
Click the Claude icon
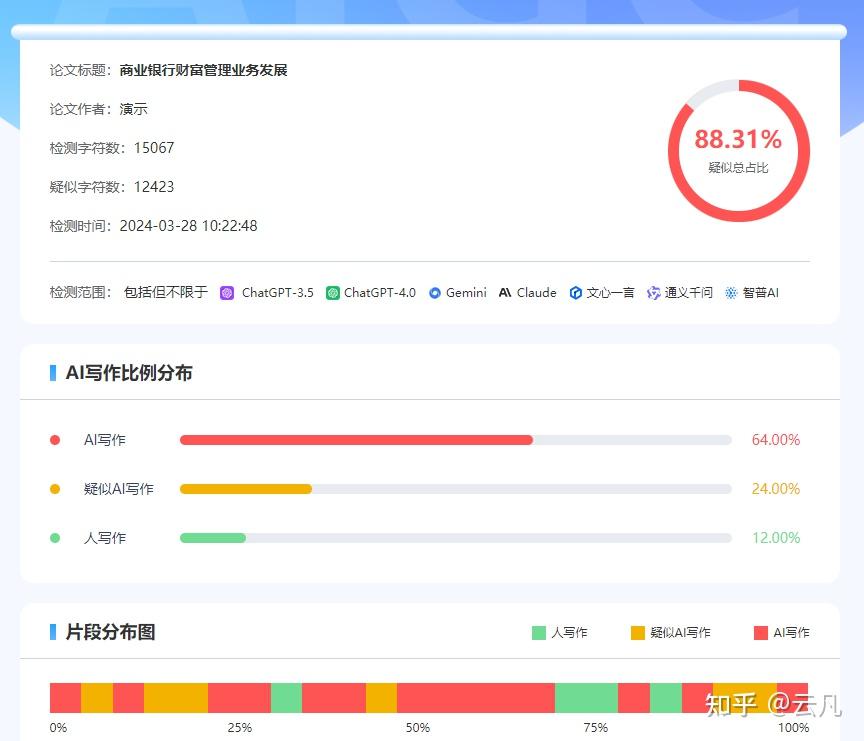click(506, 292)
